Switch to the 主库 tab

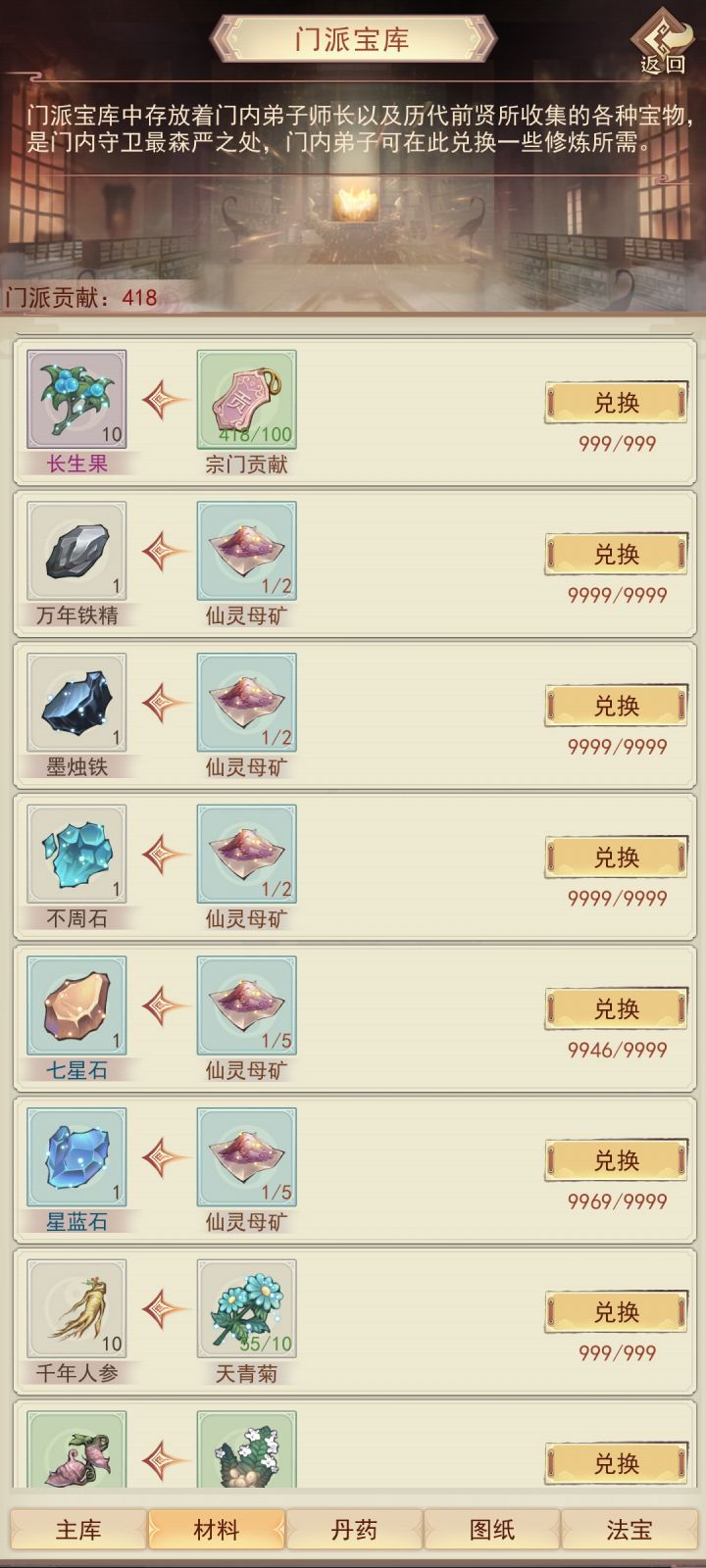(78, 1530)
